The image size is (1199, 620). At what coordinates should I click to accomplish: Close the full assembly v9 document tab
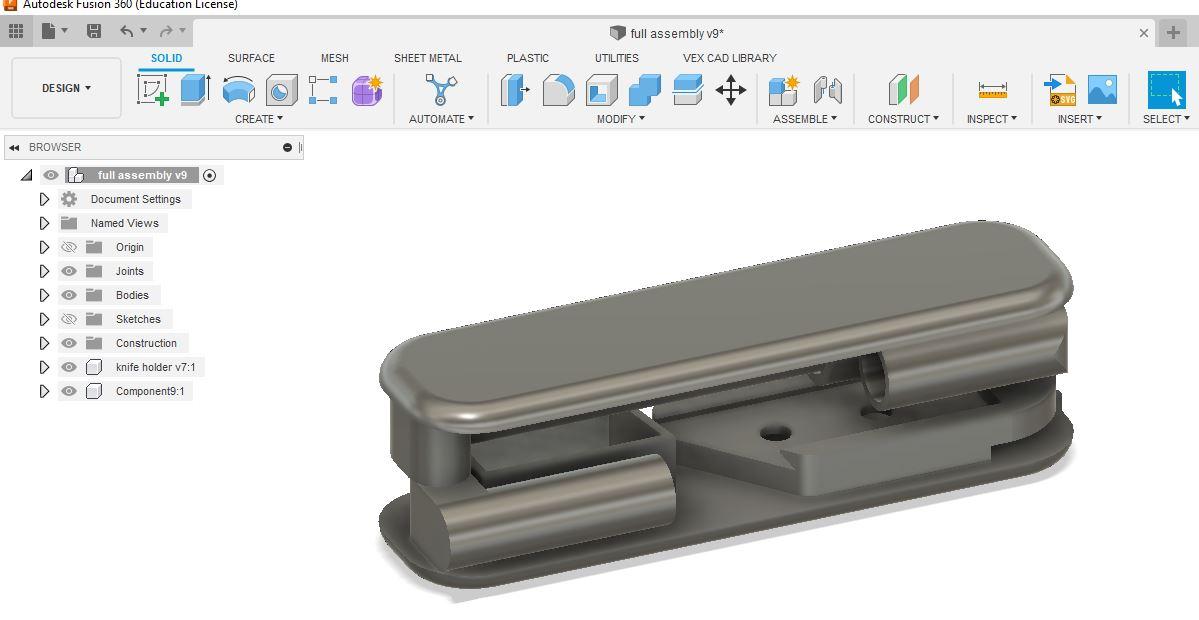(x=1144, y=33)
